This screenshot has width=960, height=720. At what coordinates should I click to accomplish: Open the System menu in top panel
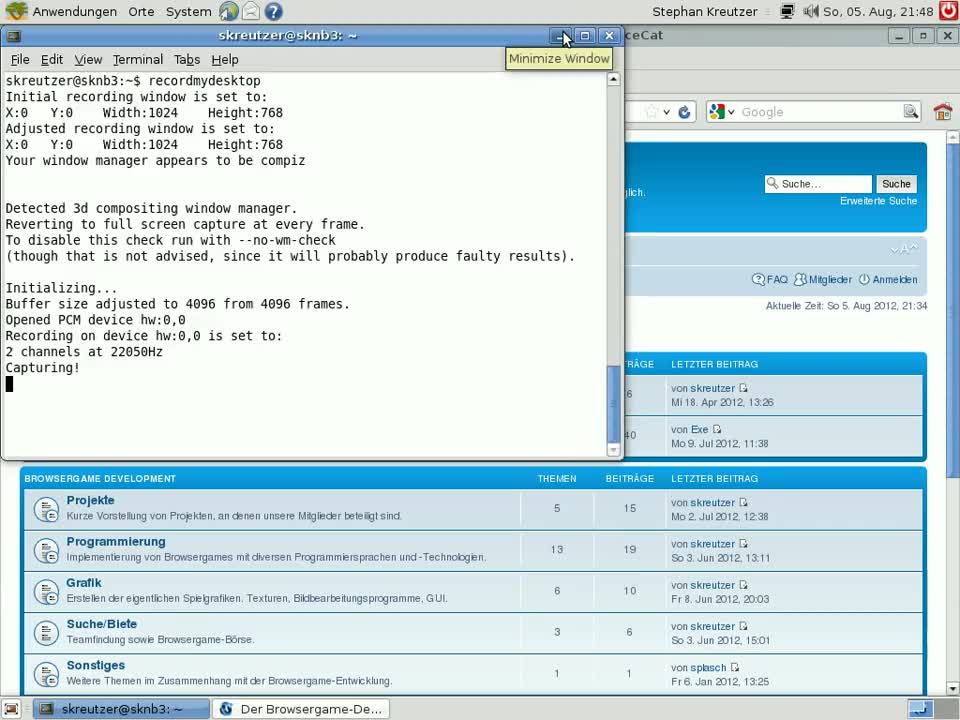pos(188,11)
